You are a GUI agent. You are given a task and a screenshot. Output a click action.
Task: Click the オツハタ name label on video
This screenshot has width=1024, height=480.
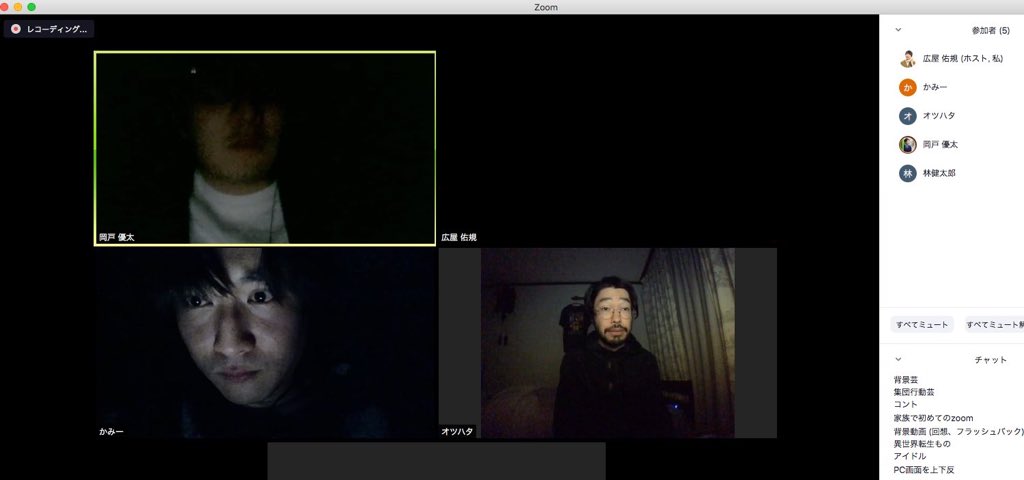pos(457,432)
